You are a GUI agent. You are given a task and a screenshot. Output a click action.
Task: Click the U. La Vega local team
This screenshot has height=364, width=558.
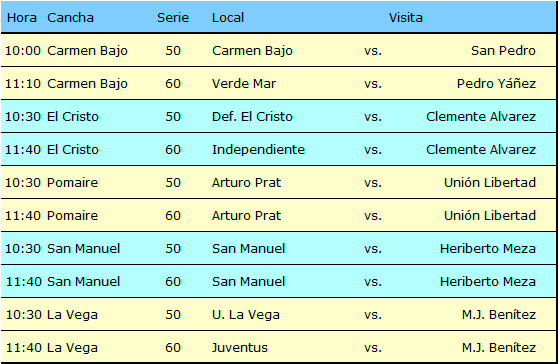(x=246, y=315)
